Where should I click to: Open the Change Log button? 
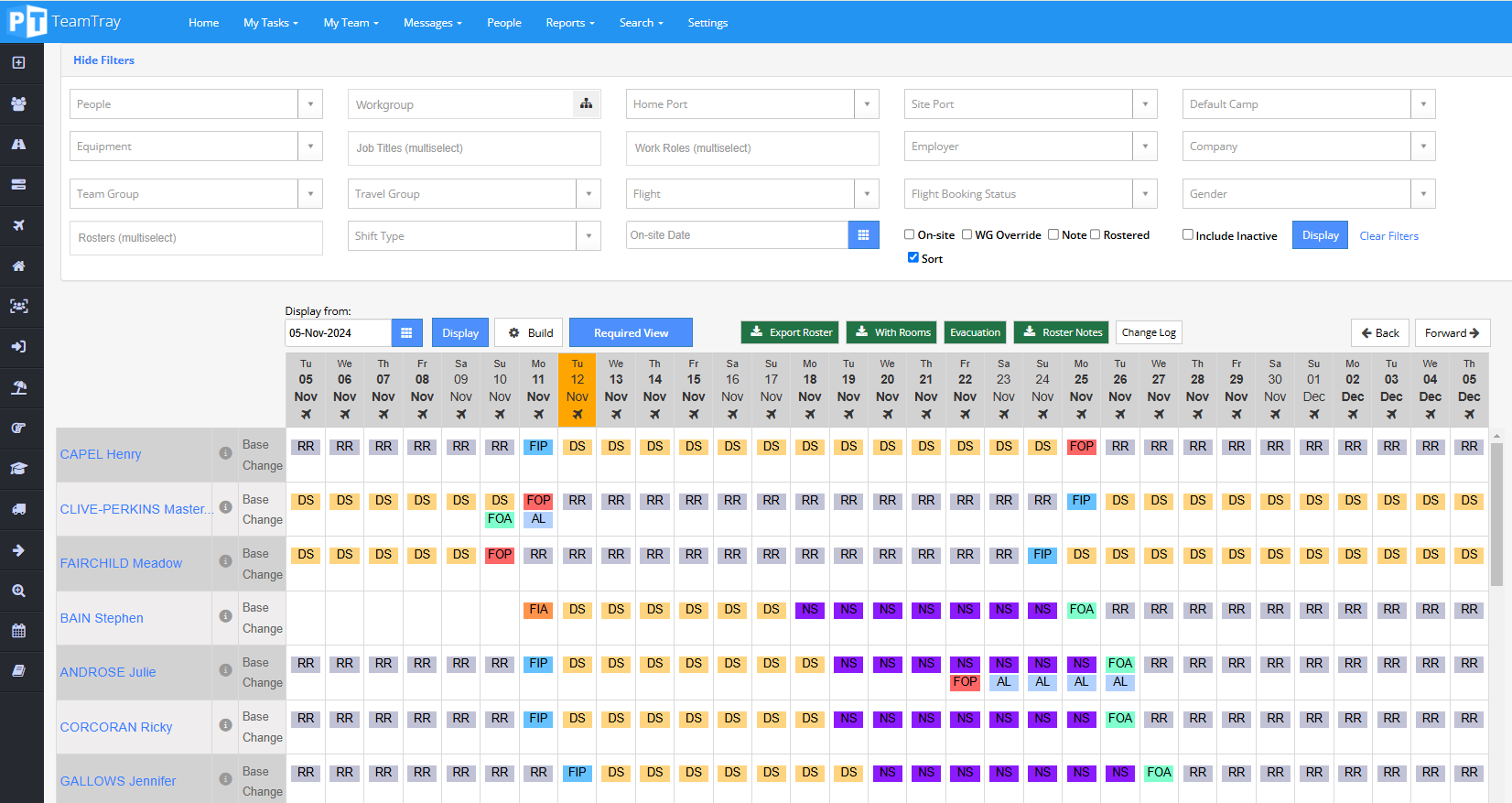(x=1149, y=332)
